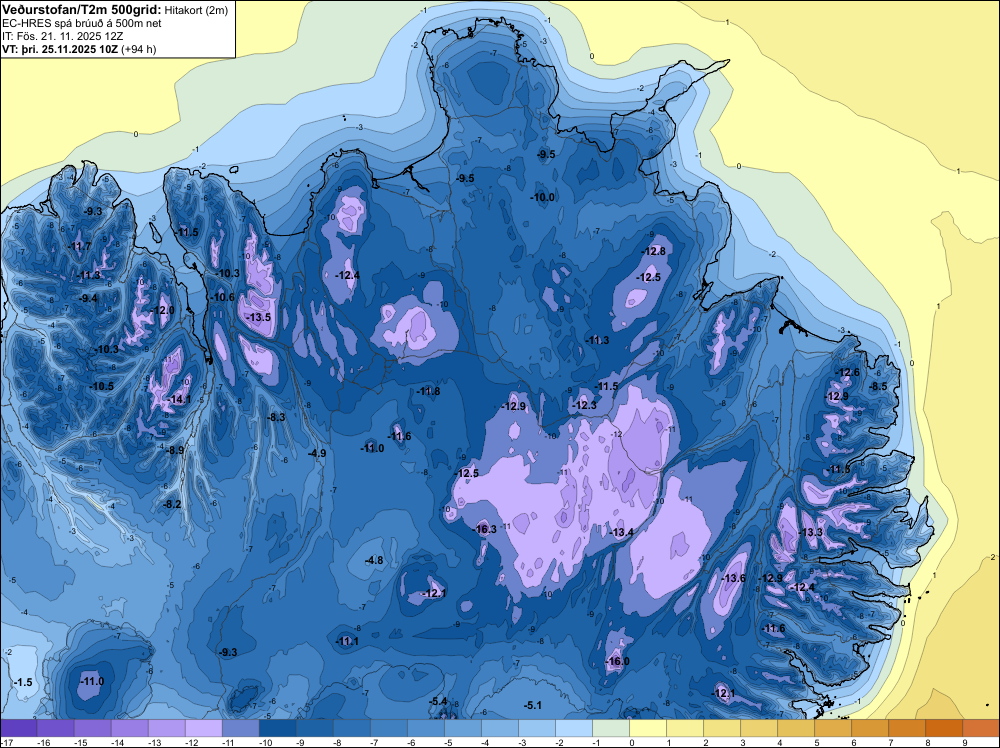The width and height of the screenshot is (1000, 748).
Task: Click the -8.3 temperature value
Action: click(x=277, y=417)
